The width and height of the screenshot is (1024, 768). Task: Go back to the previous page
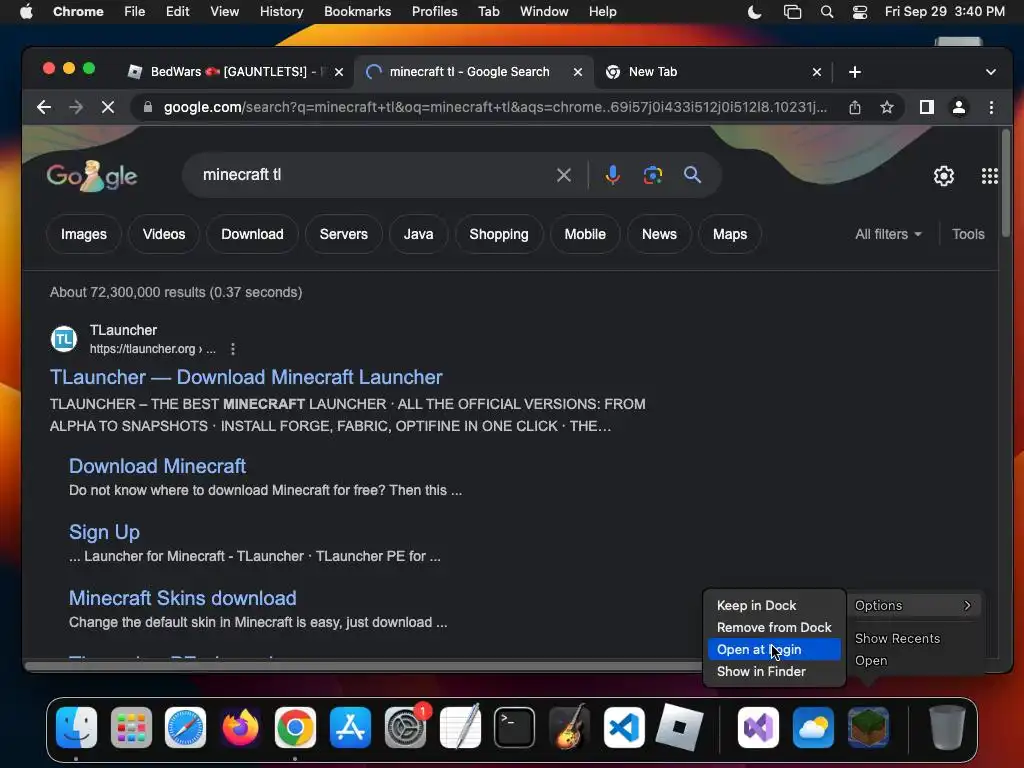44,107
